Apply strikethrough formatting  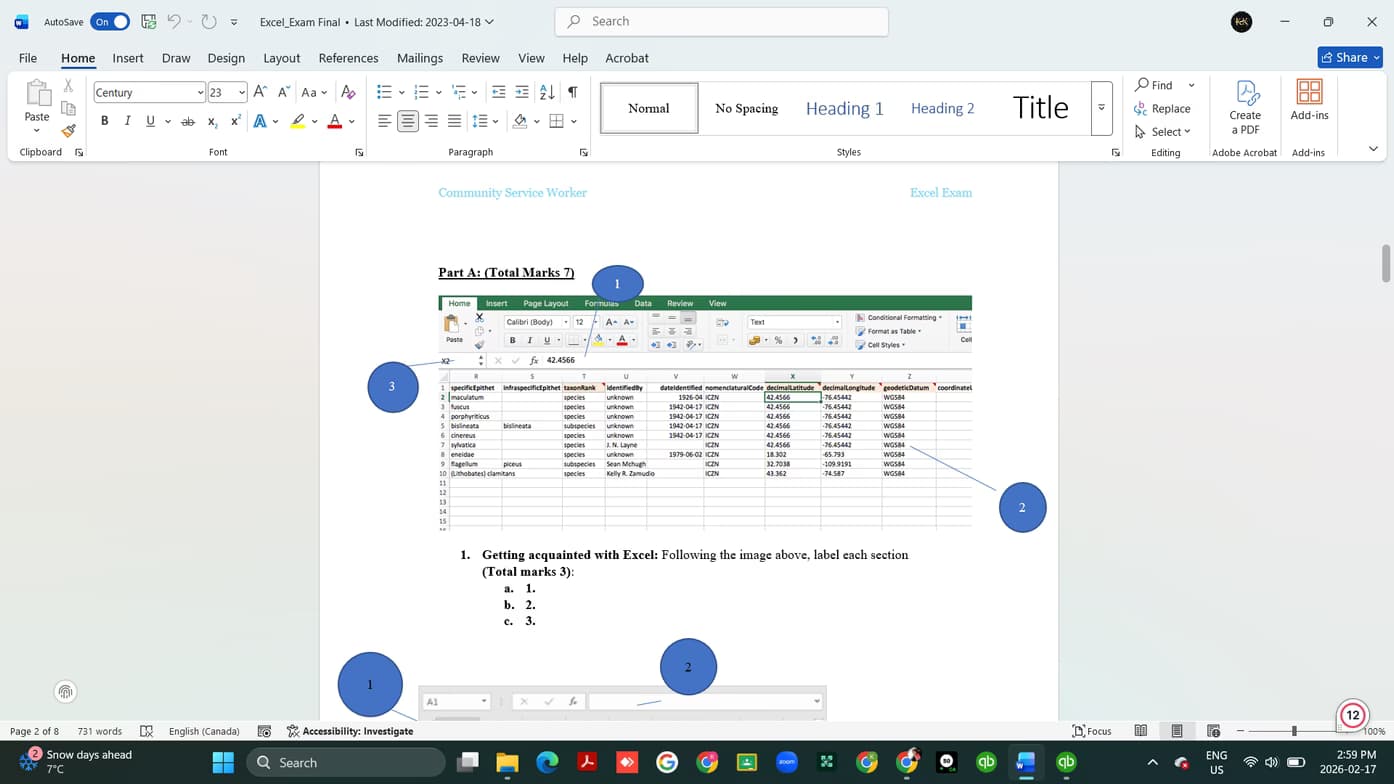point(187,120)
